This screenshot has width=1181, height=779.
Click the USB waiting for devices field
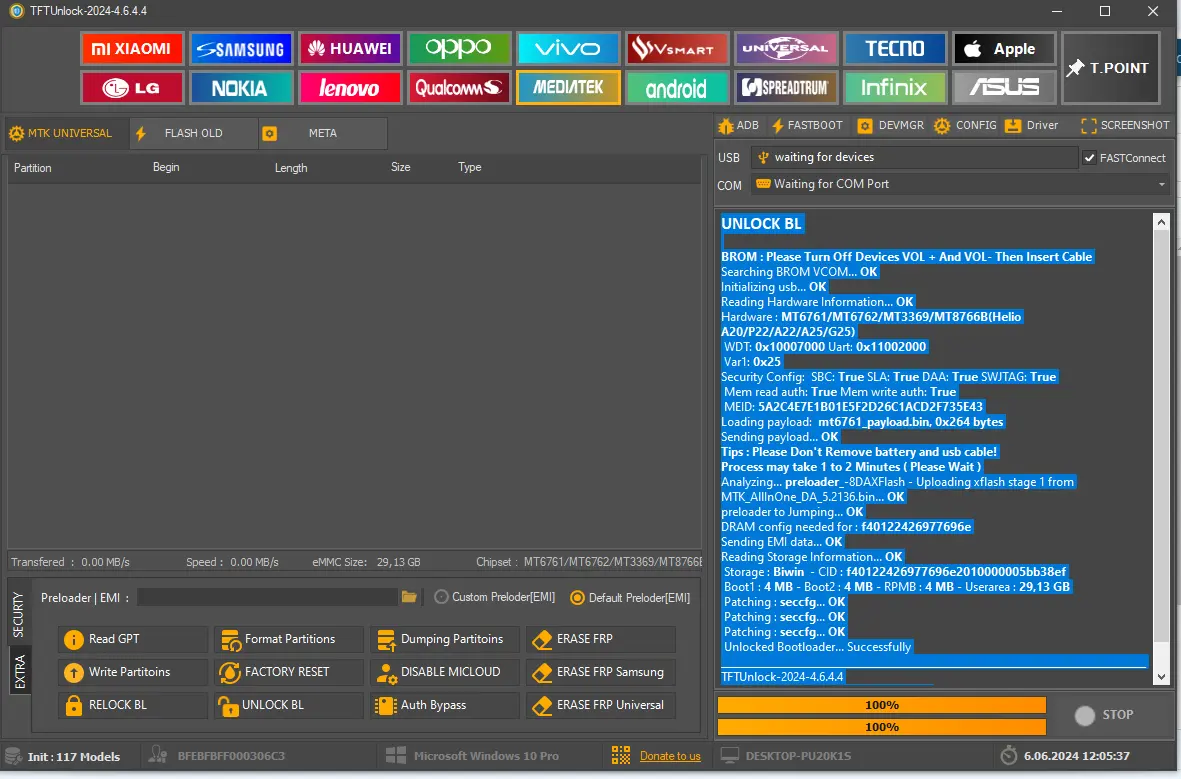pos(914,157)
